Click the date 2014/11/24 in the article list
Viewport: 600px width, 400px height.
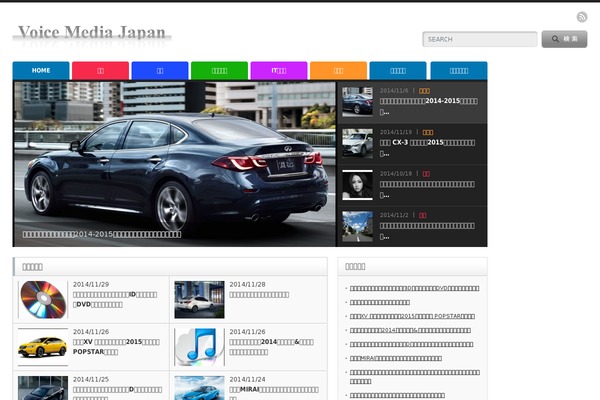pyautogui.click(x=247, y=379)
